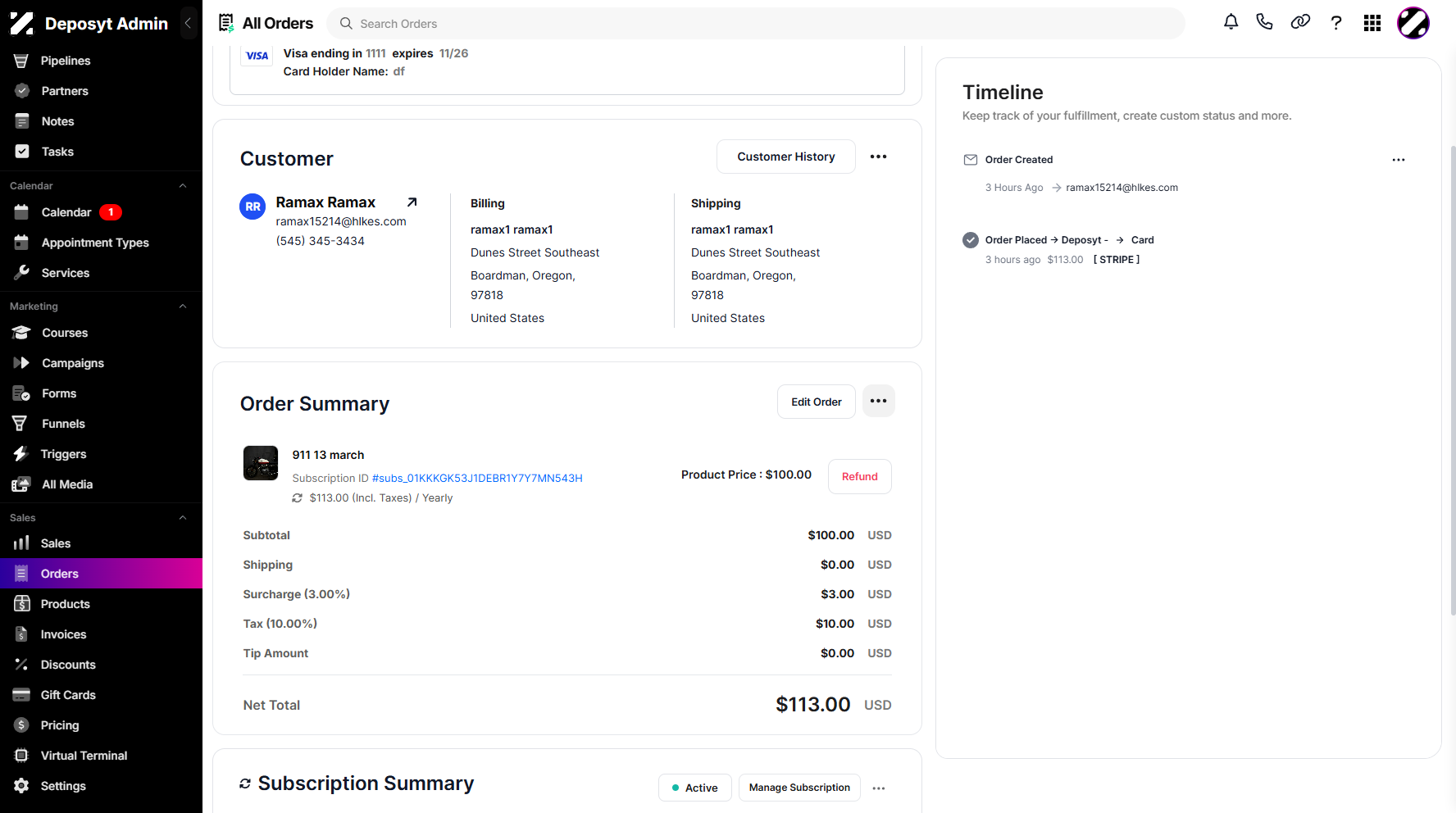The height and width of the screenshot is (813, 1456).
Task: Open Gift Cards in sidebar
Action: point(101,695)
